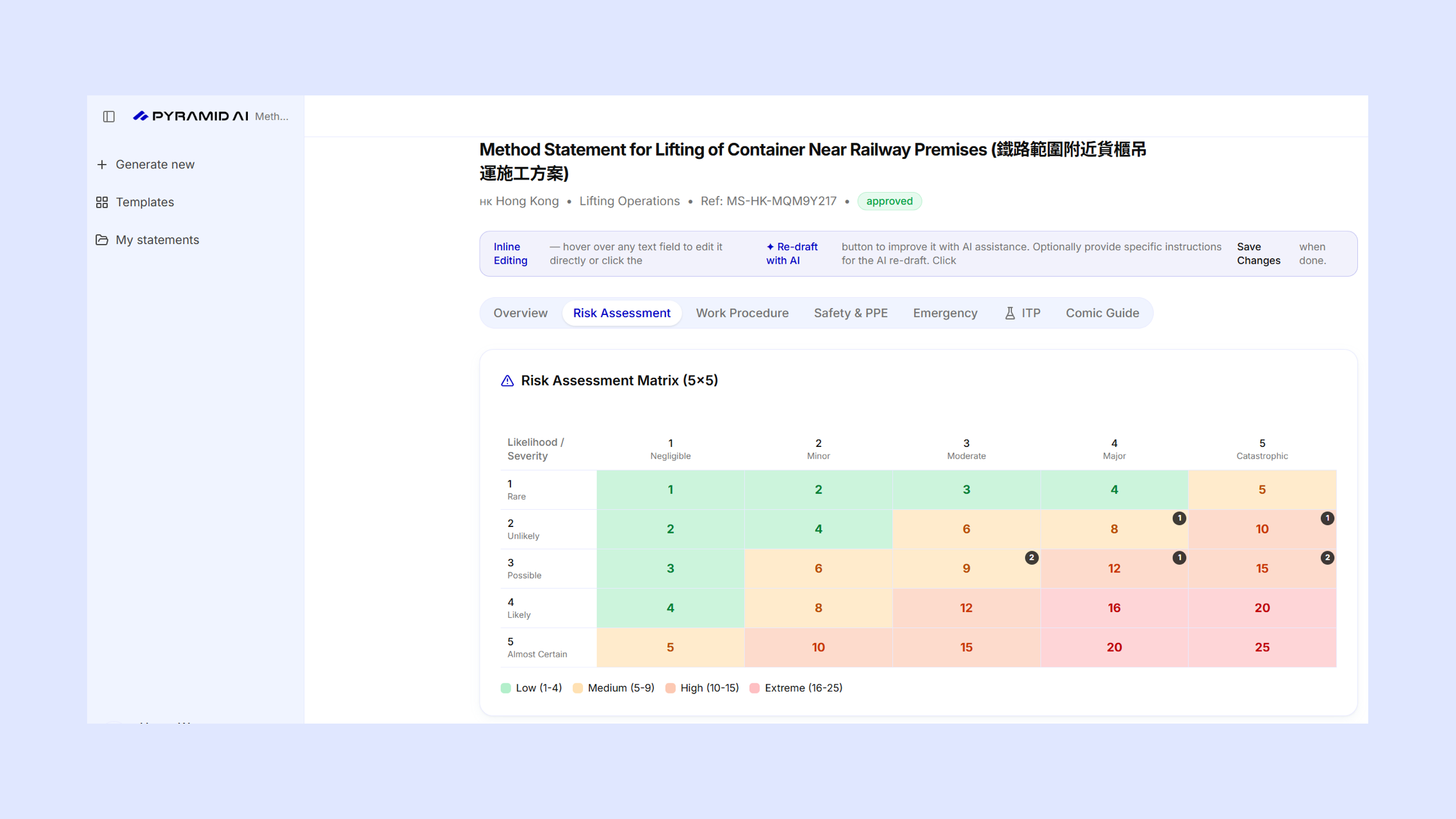The image size is (1456, 819).
Task: Click the Possible row Minor cell showing 6
Action: [x=818, y=569]
